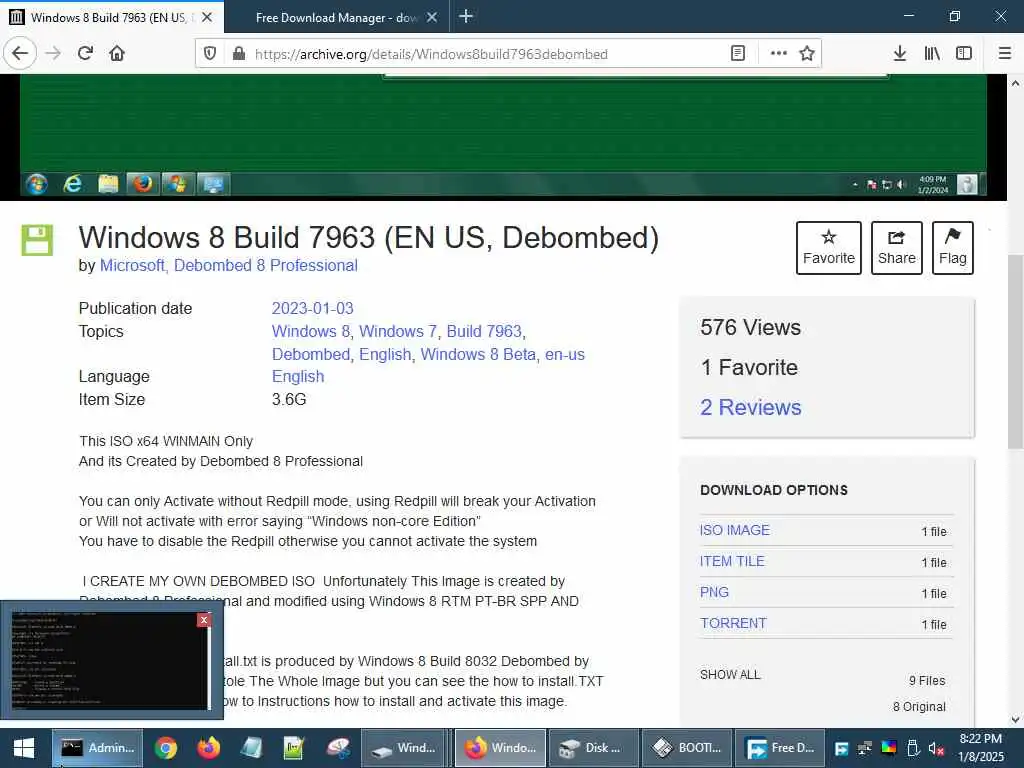Download the PNG file
Image resolution: width=1024 pixels, height=768 pixels.
click(x=714, y=592)
